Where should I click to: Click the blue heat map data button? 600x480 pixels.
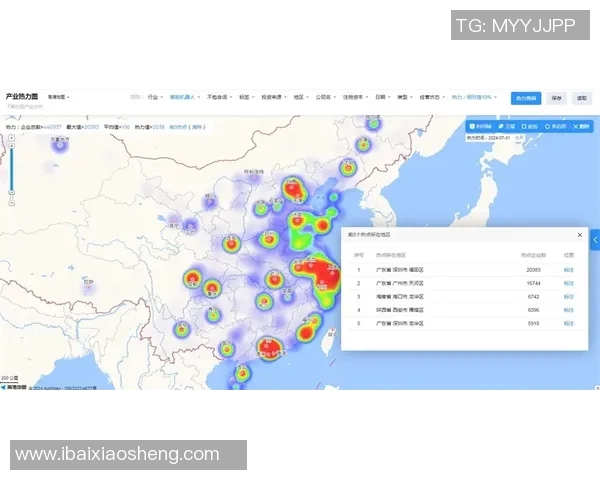526,98
